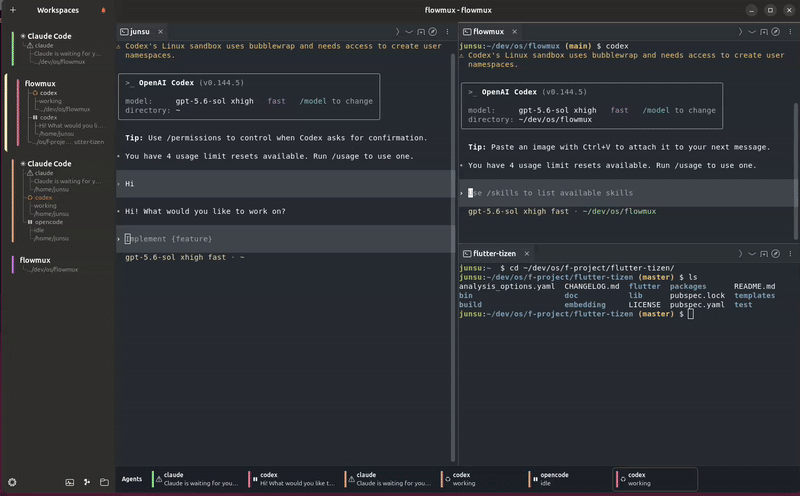Click '/model to change' hint in the junsu pane
This screenshot has height=496, width=800.
[x=336, y=101]
